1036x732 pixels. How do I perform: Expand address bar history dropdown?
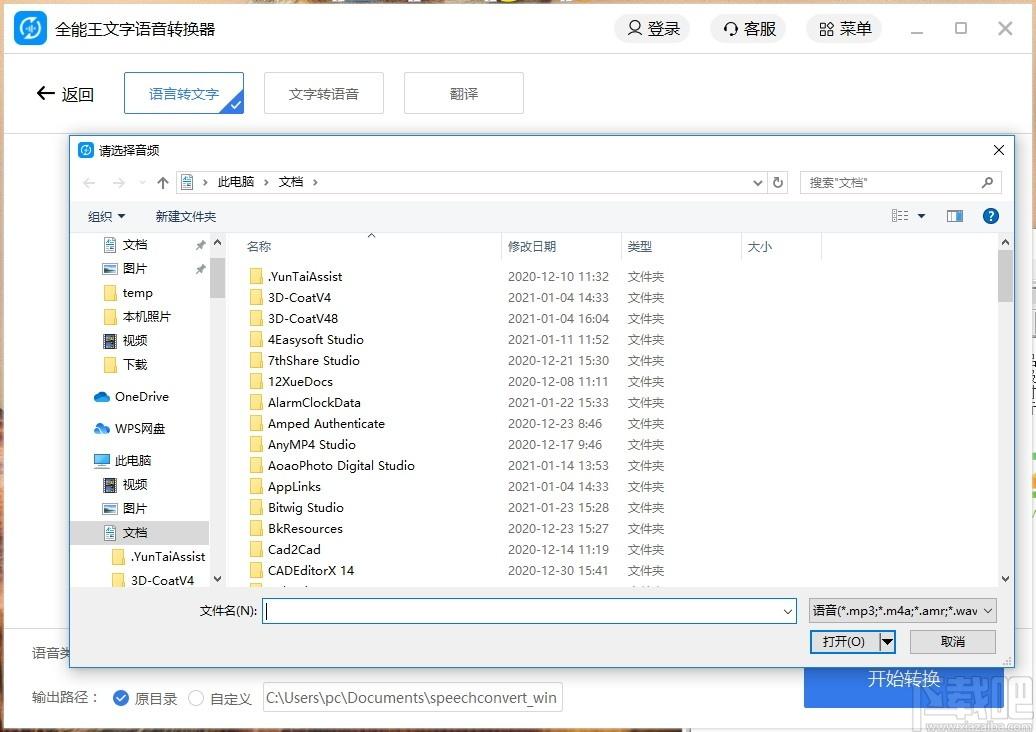coord(757,182)
